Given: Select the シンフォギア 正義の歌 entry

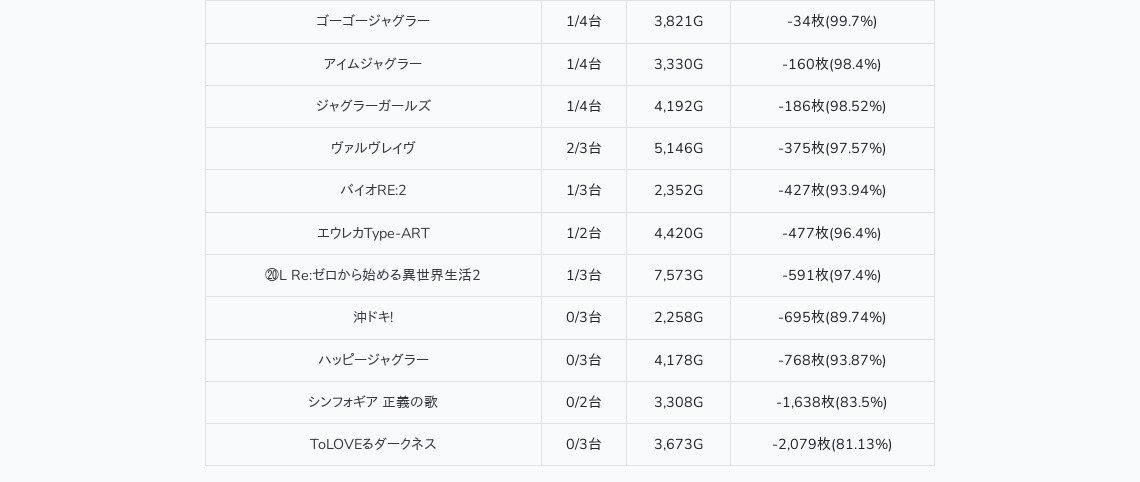Looking at the screenshot, I should tap(373, 402).
